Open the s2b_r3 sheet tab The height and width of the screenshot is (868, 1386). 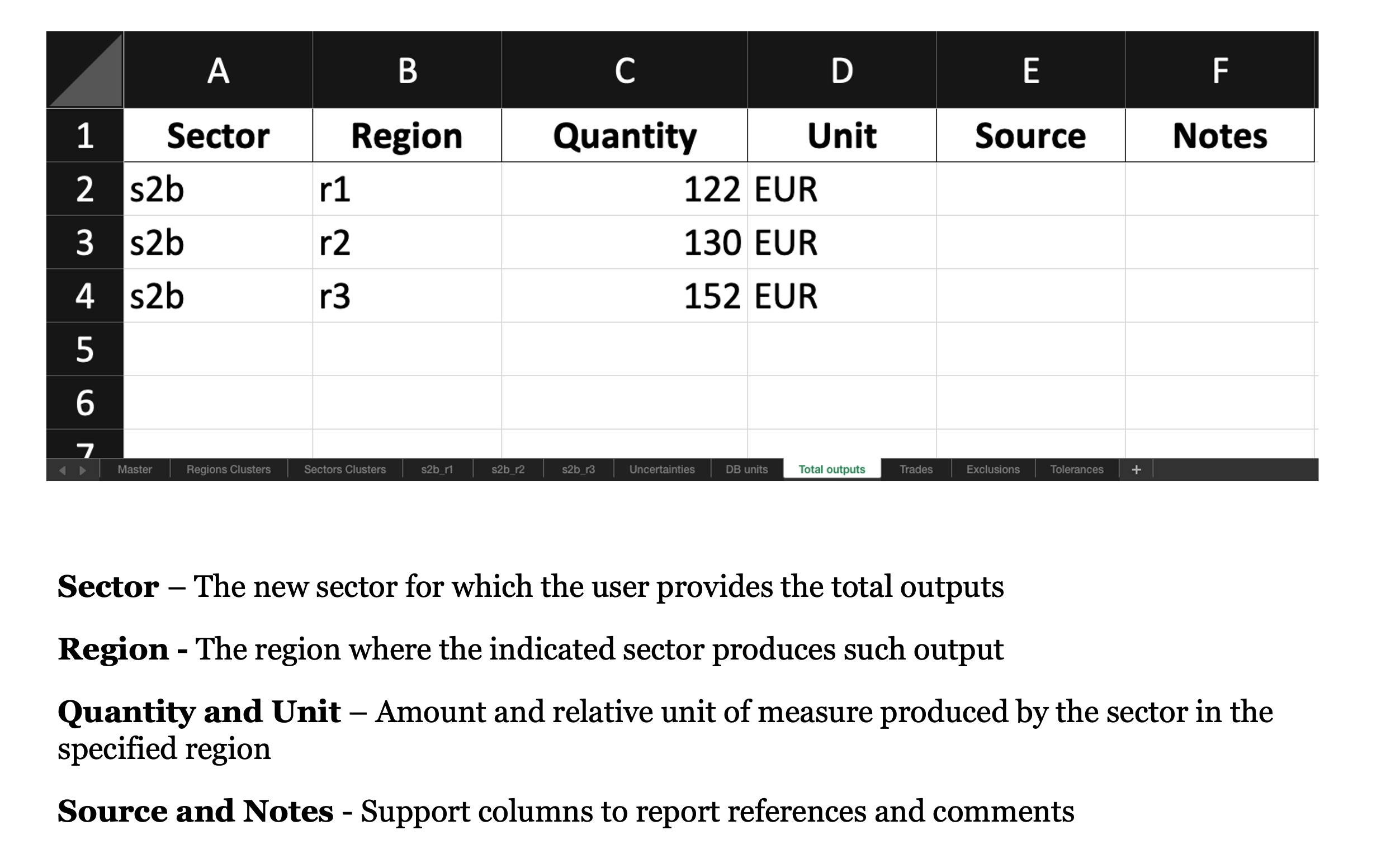(578, 469)
